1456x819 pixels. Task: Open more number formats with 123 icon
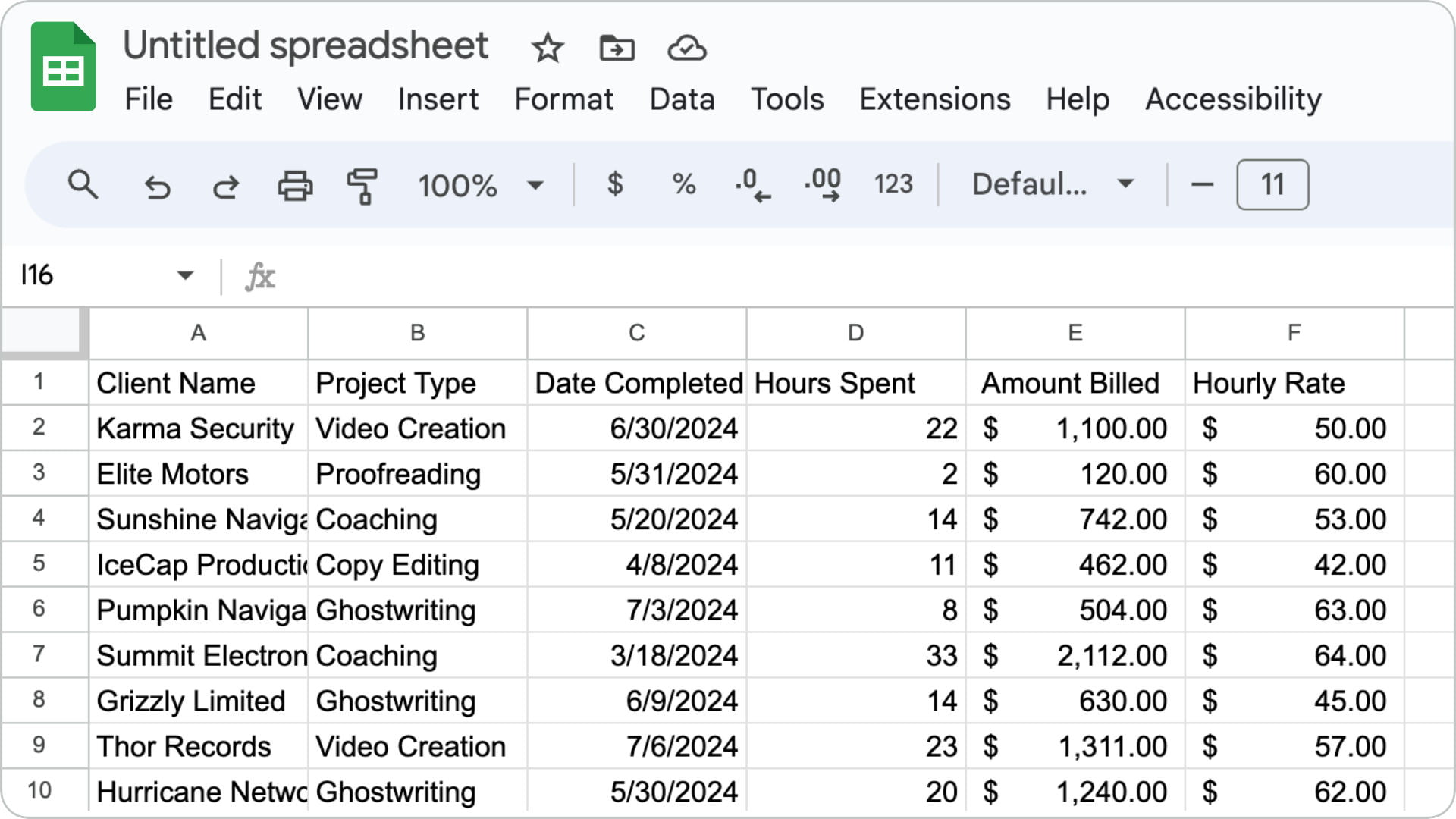892,184
